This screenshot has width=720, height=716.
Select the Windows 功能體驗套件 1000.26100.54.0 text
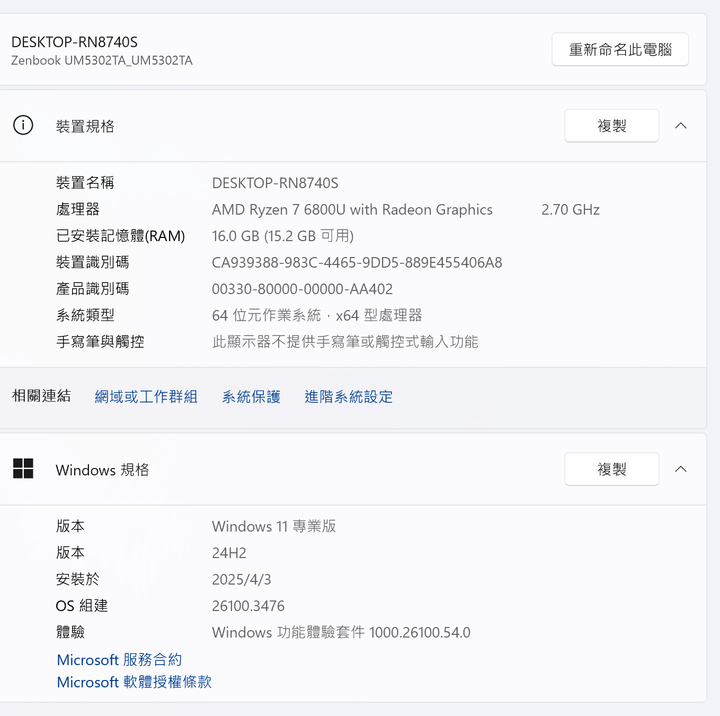341,632
